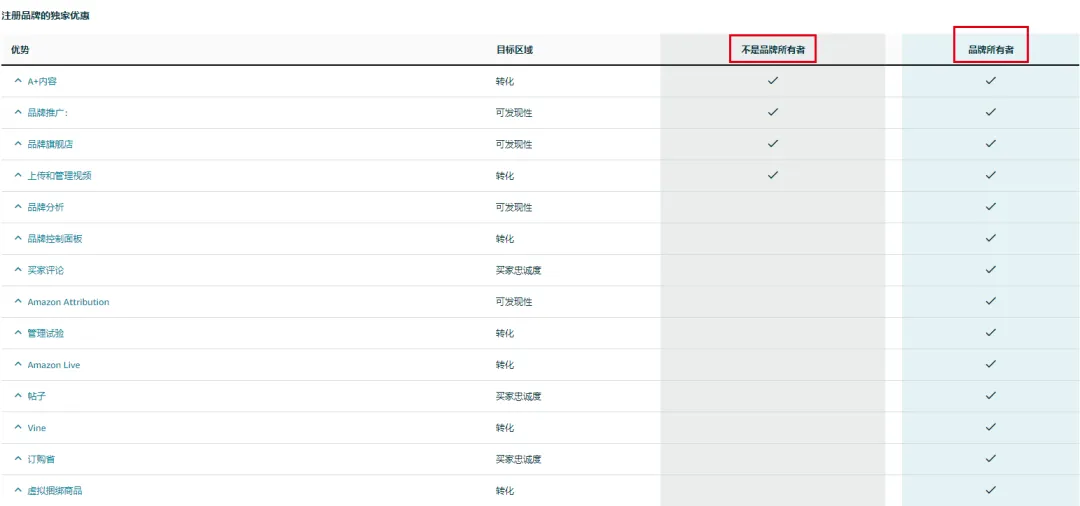Click 买家忠诚度 in the 订购省 row
The height and width of the screenshot is (506, 1080).
(x=519, y=459)
